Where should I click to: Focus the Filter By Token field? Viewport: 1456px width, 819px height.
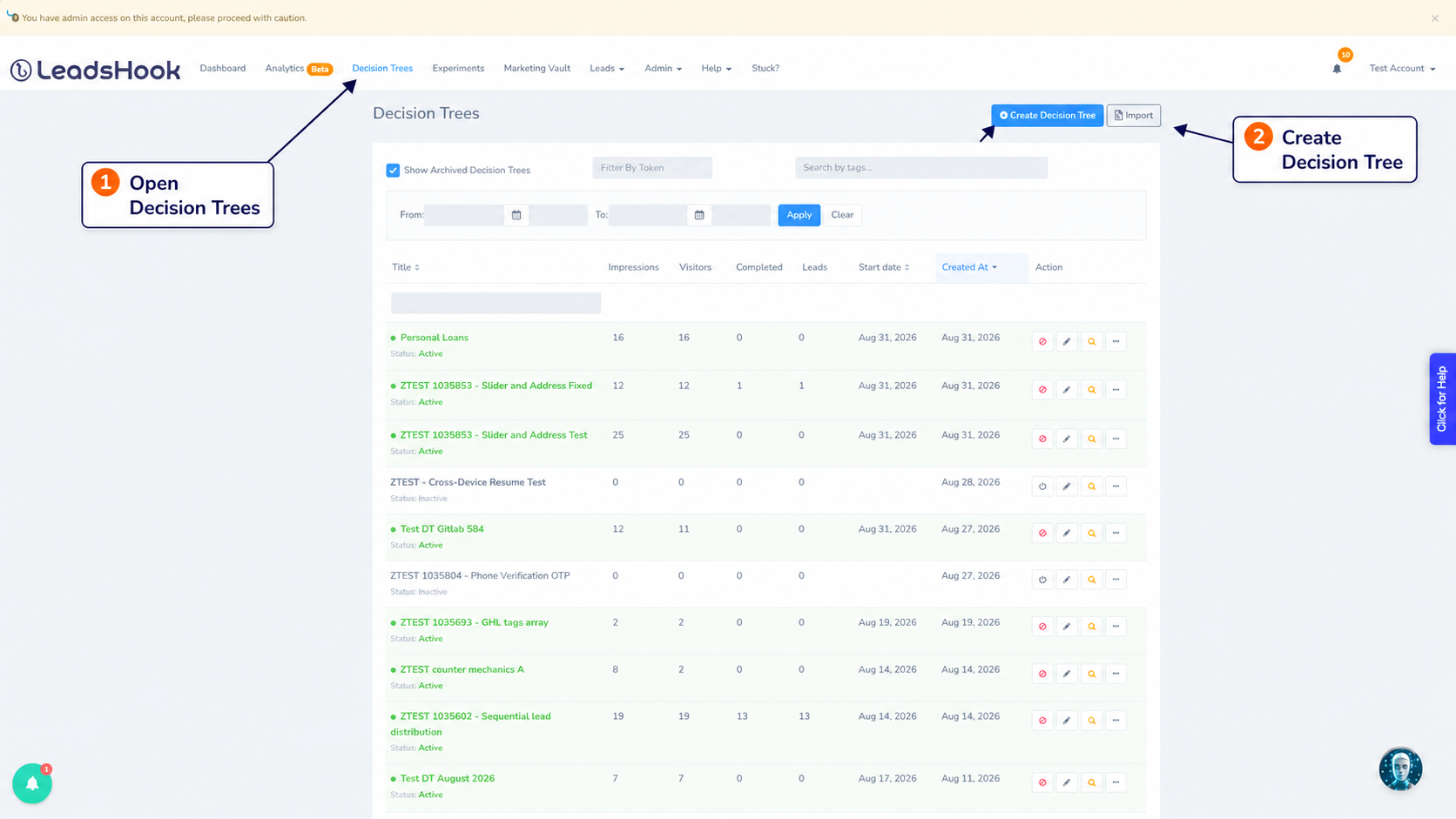tap(652, 168)
